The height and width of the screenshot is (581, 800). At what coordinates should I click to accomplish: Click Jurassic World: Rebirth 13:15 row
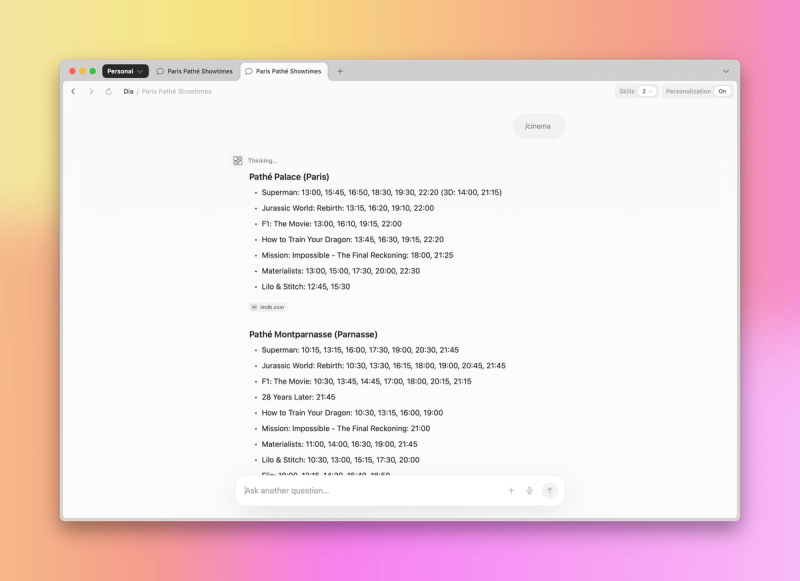(x=347, y=208)
